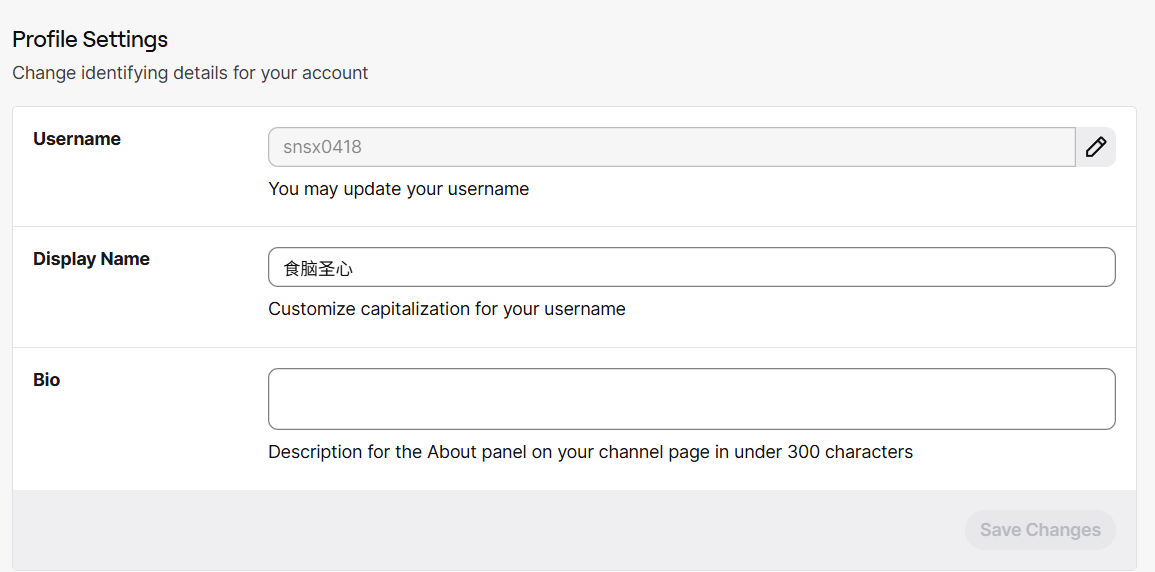Click the 食脑圣心 text in Display Name

[318, 268]
